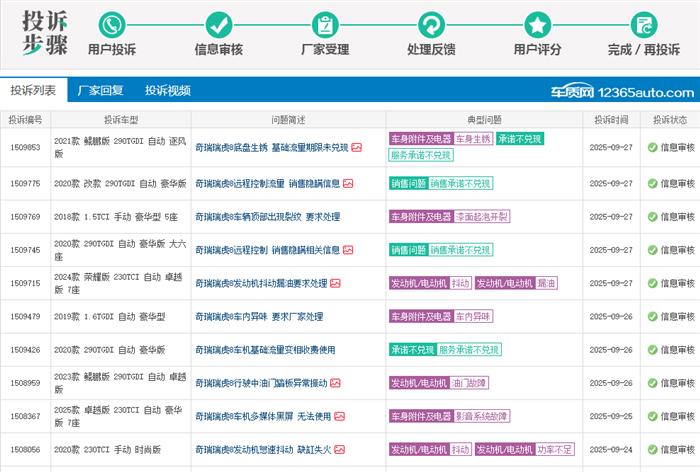Image resolution: width=700 pixels, height=472 pixels.
Task: Open image icon for complaint 1508367
Action: coord(340,416)
